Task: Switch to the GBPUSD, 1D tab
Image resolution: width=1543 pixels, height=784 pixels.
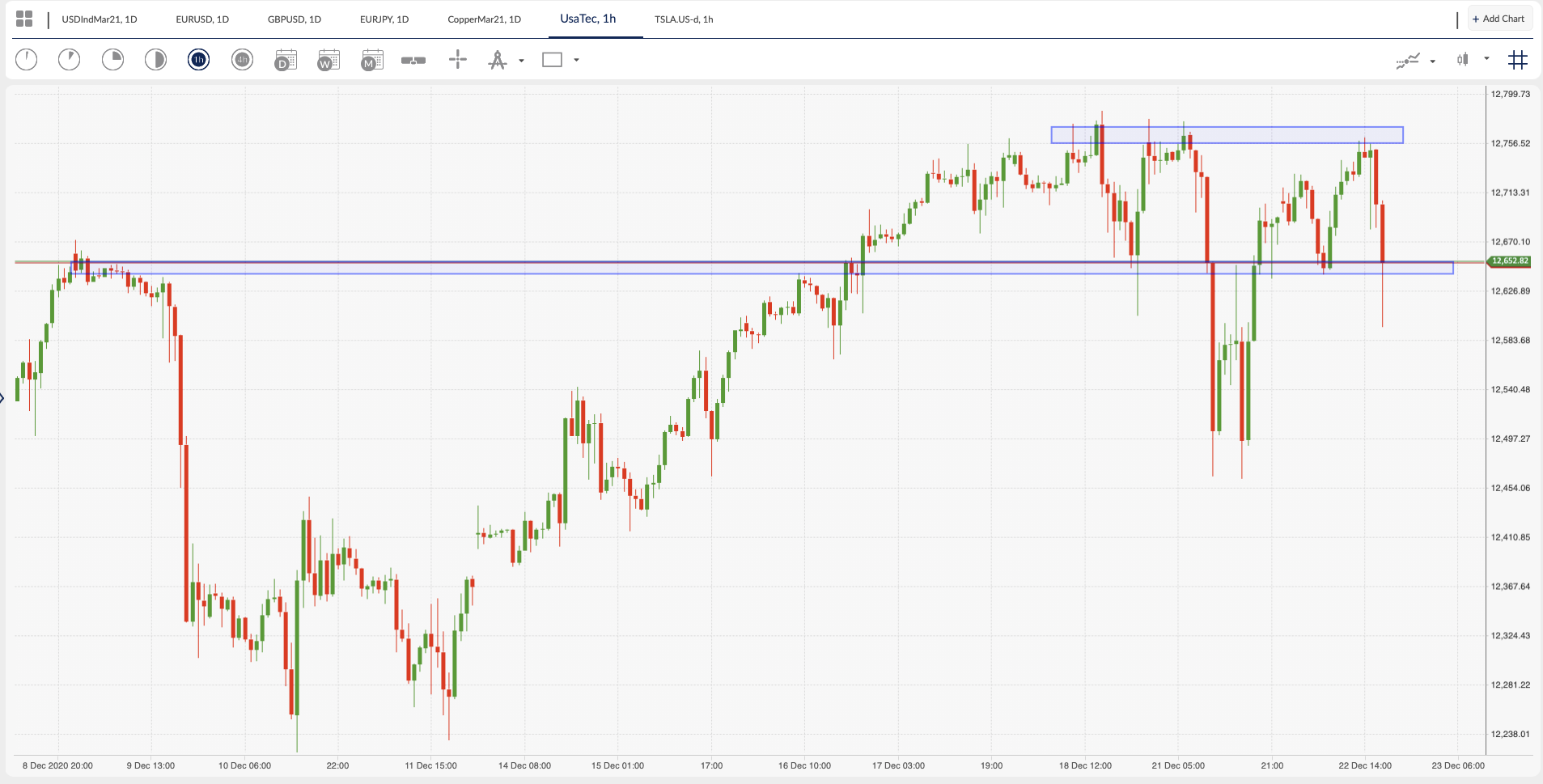Action: point(295,19)
